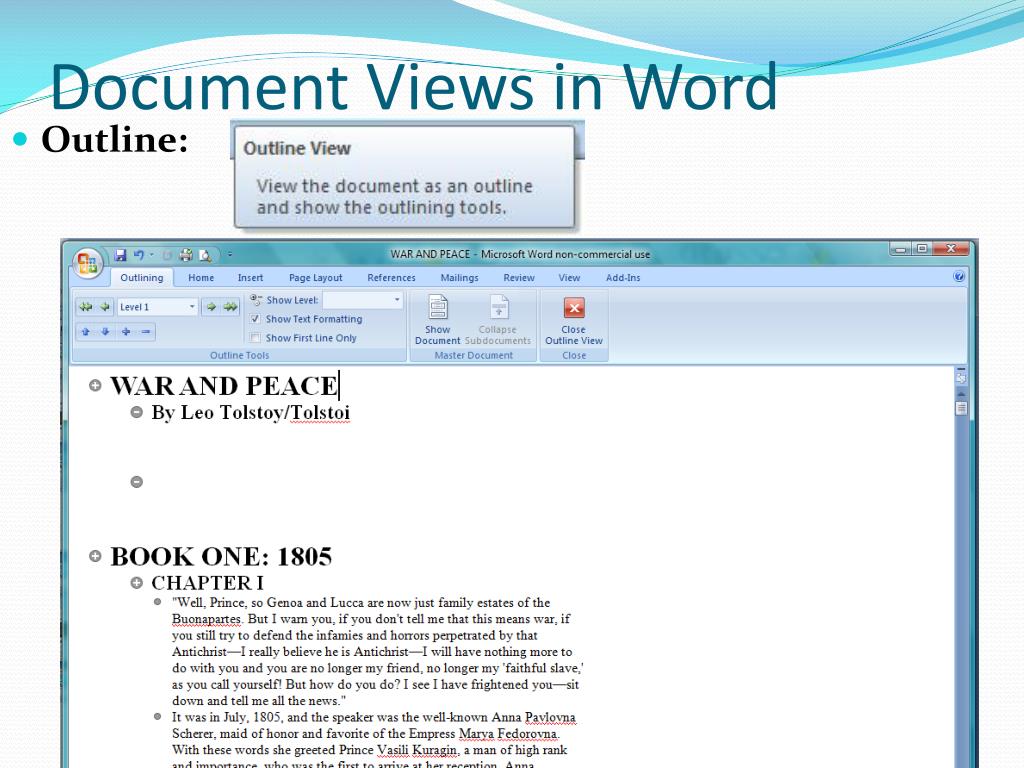Switch to the Home tab

coord(201,278)
